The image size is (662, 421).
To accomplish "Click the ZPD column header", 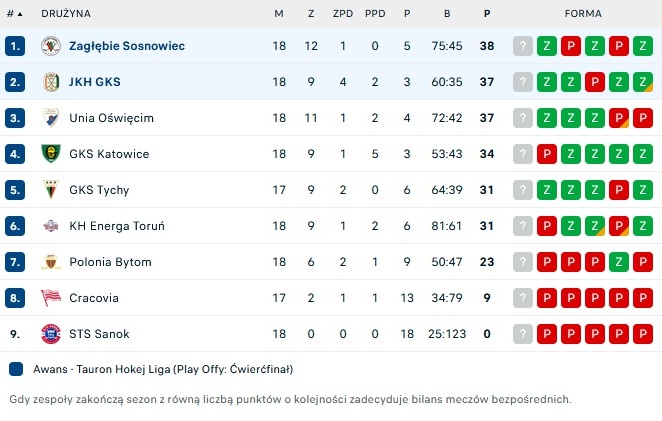I will (x=343, y=14).
